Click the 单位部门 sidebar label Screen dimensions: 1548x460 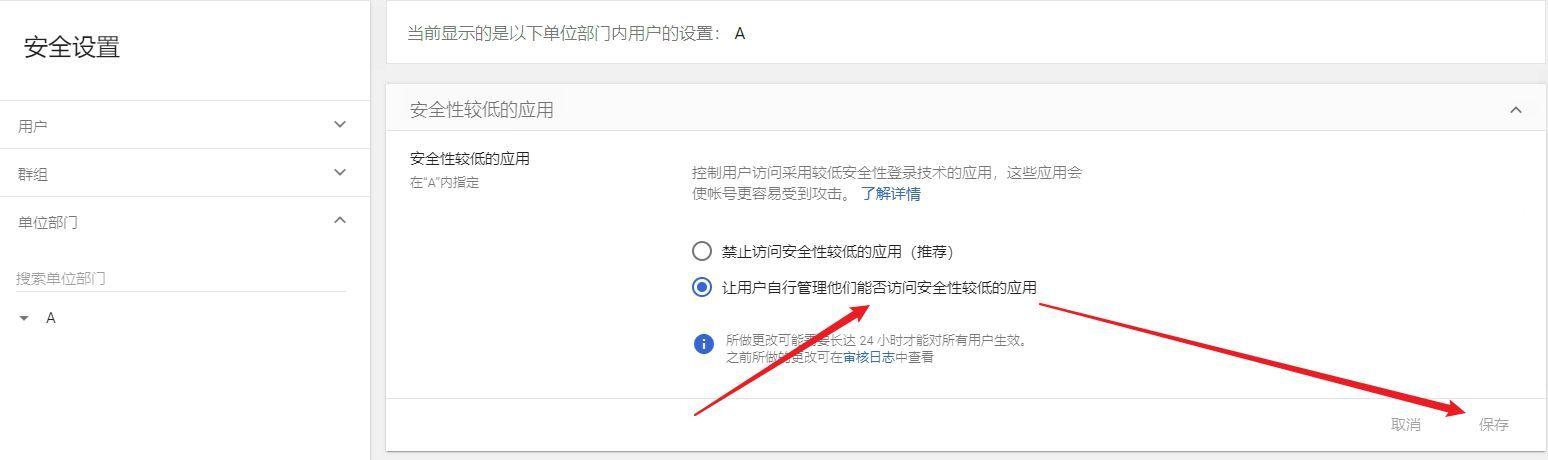point(48,223)
